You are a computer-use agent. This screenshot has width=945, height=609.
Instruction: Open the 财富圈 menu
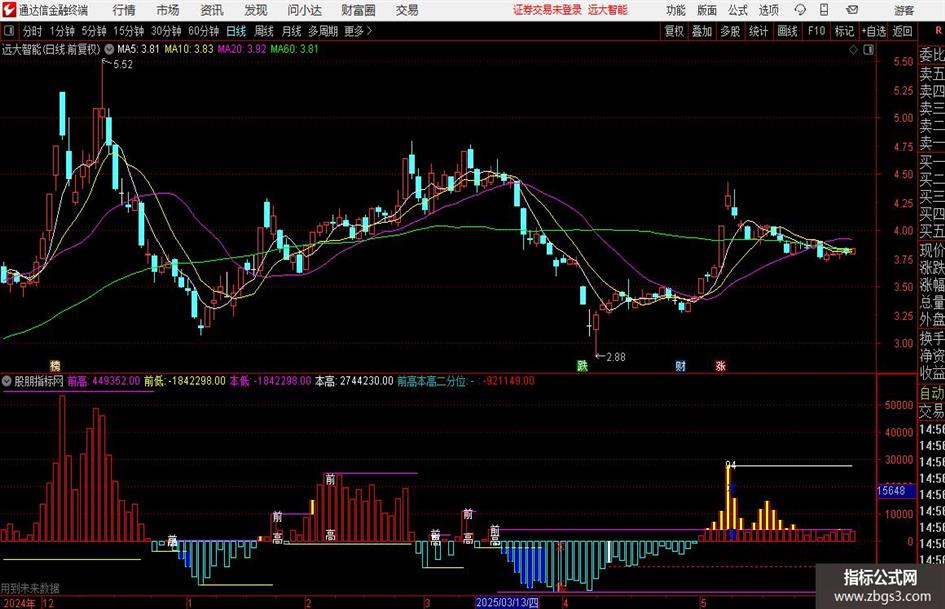[x=358, y=10]
